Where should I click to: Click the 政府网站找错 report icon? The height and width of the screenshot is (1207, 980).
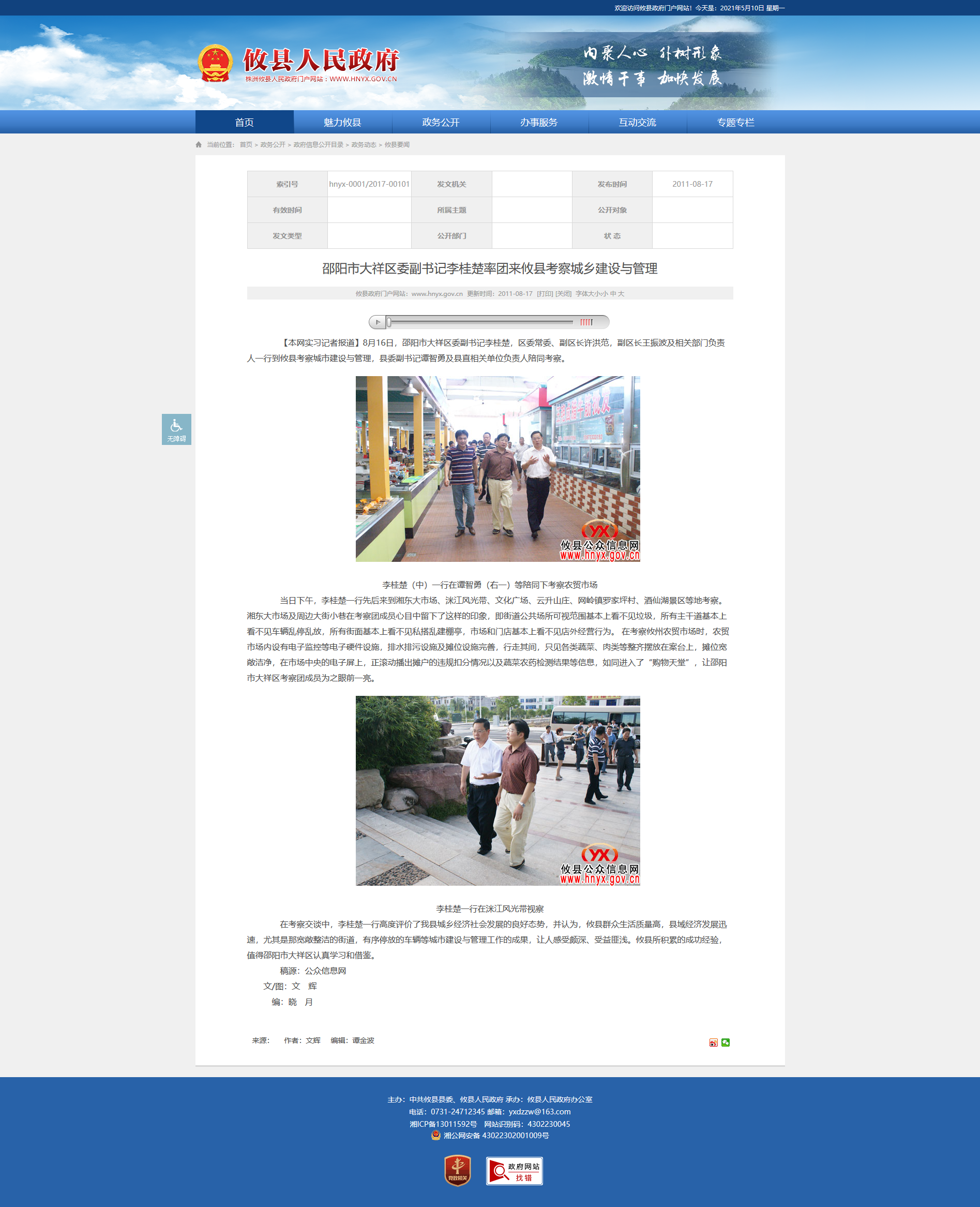(x=514, y=1171)
